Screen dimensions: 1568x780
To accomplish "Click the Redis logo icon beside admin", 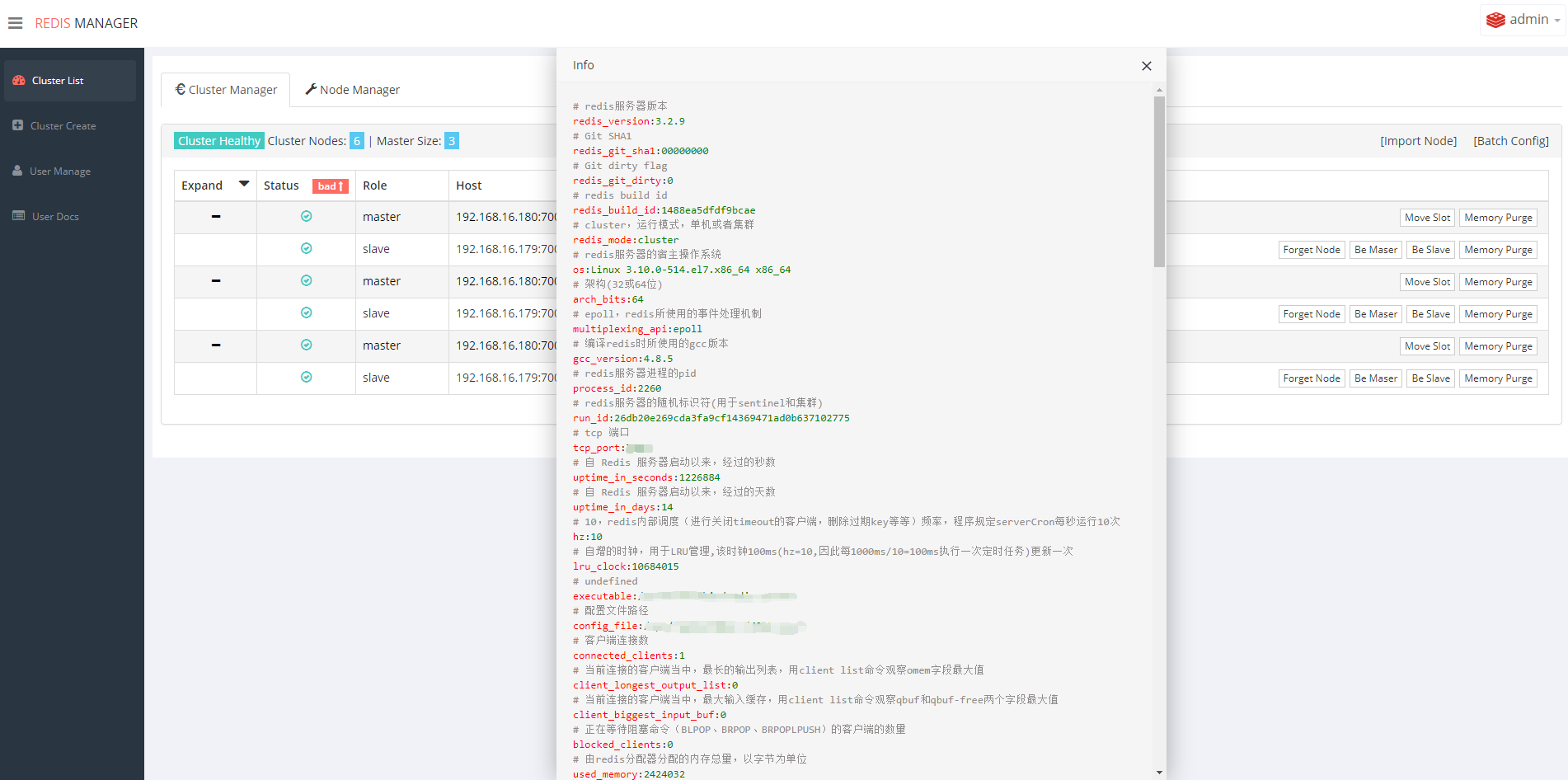I will (1495, 20).
